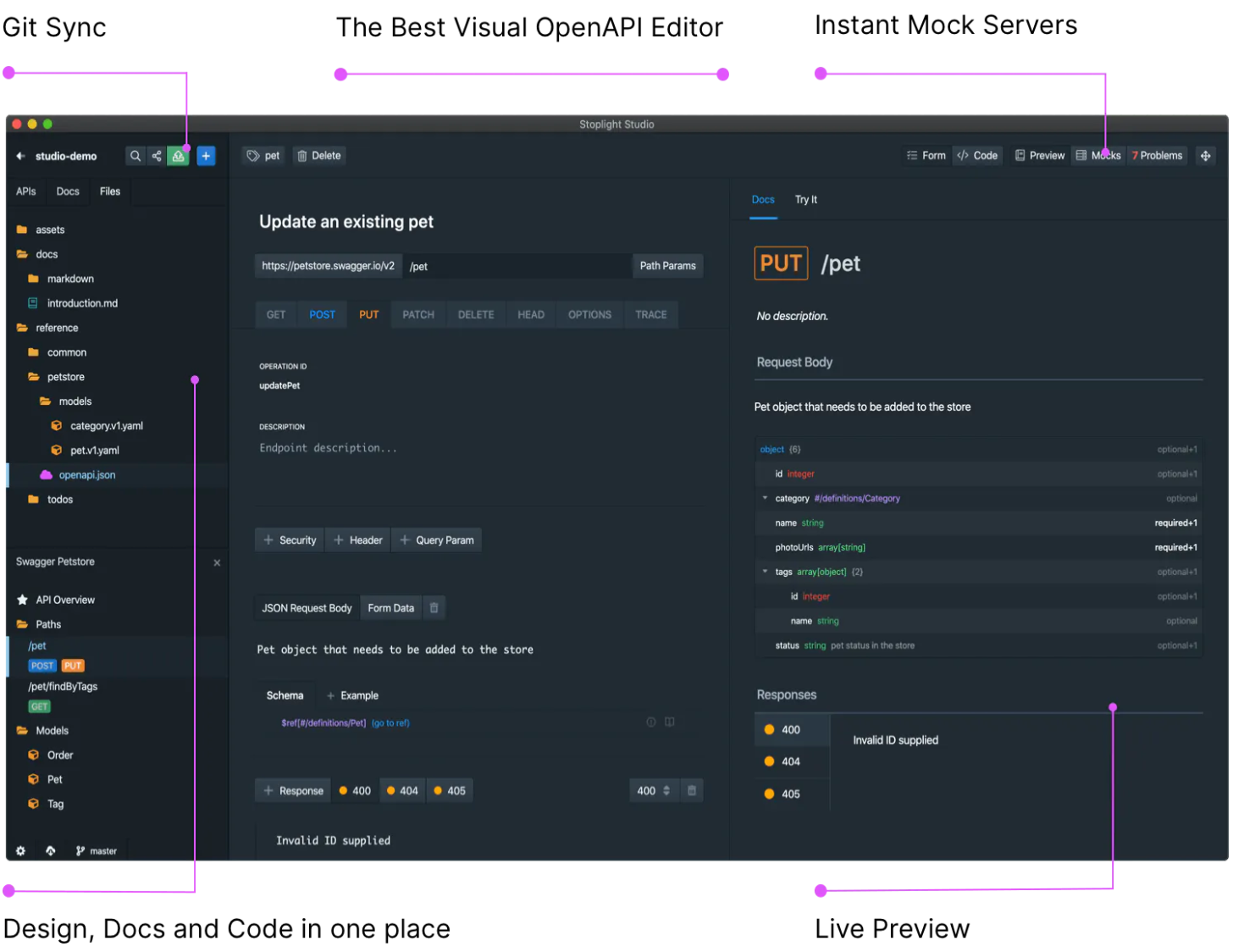Expand the common folder
The height and width of the screenshot is (952, 1233).
(x=117, y=352)
